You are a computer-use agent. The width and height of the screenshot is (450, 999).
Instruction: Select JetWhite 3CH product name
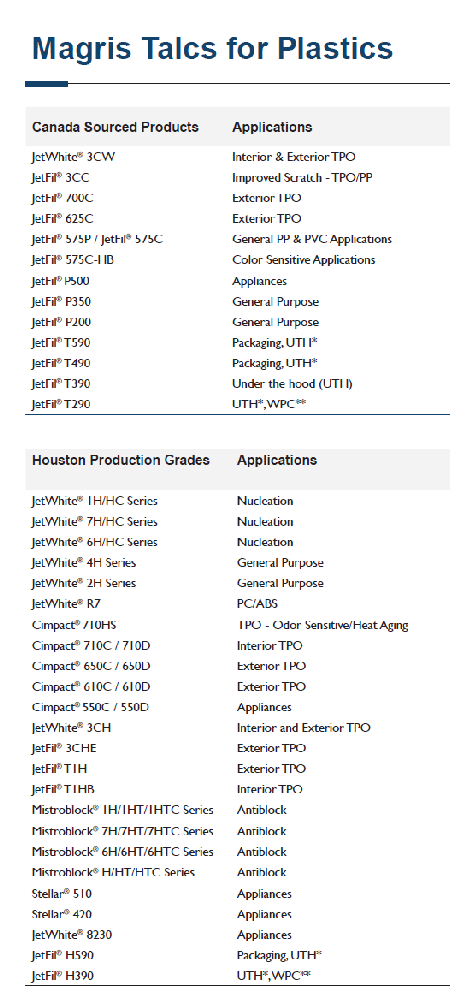pyautogui.click(x=71, y=728)
